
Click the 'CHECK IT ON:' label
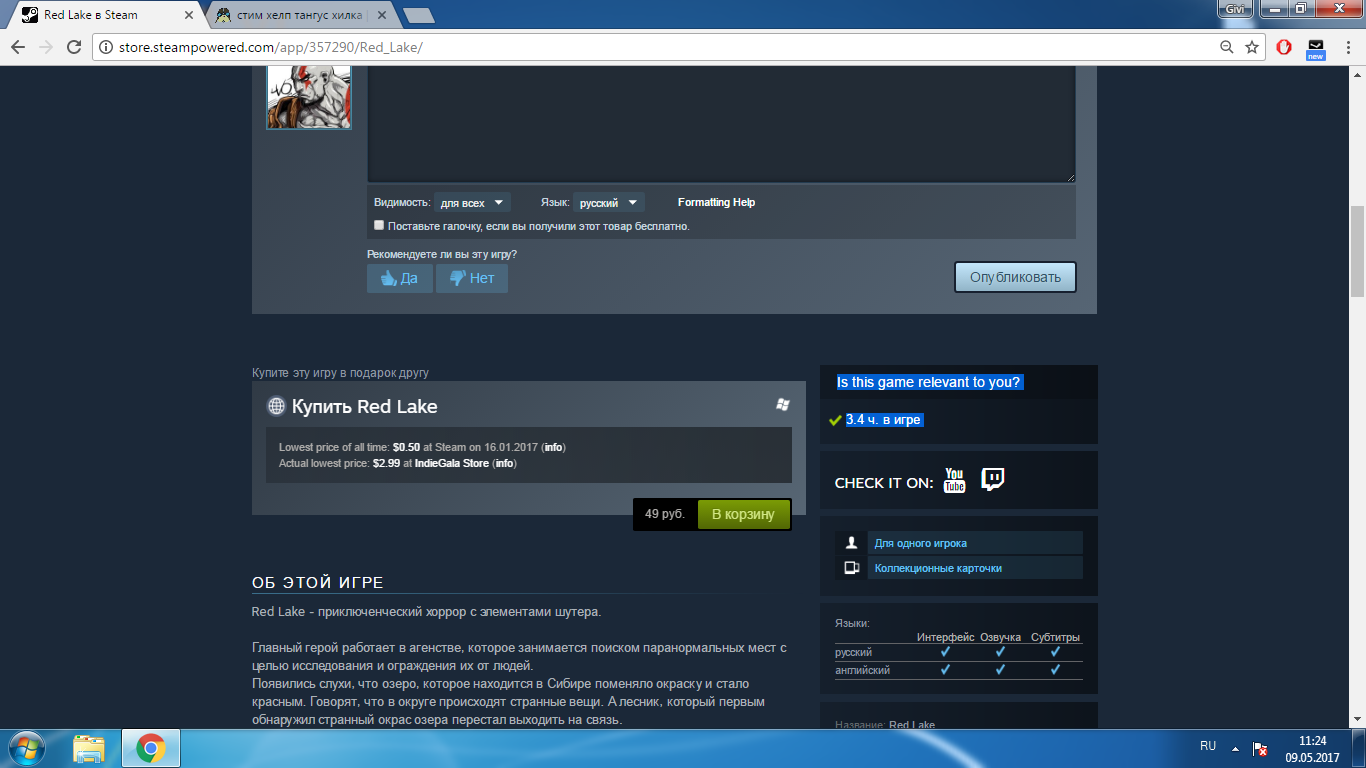pos(884,483)
